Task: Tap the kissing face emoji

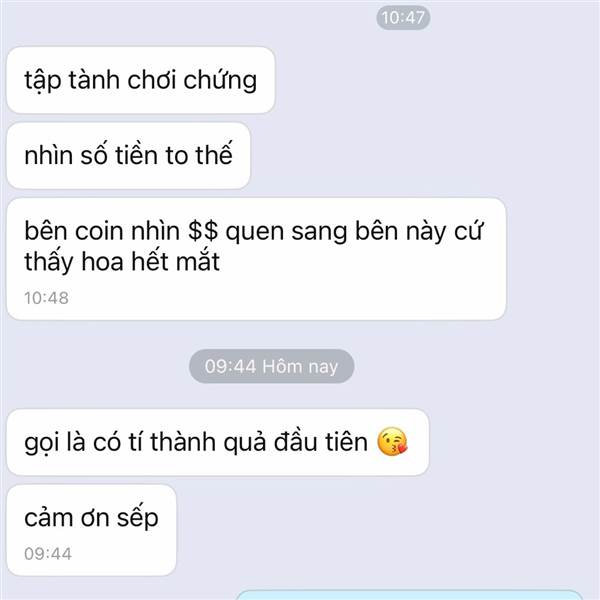Action: (x=392, y=441)
